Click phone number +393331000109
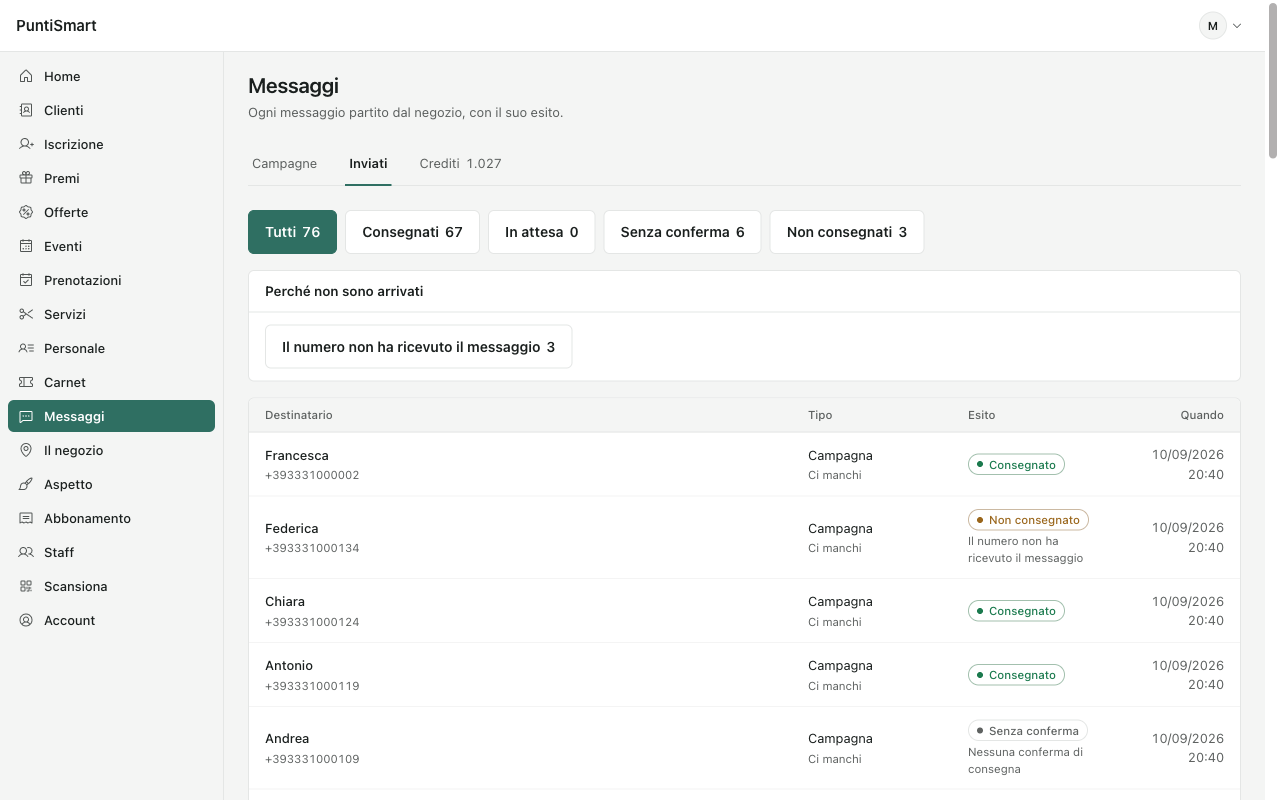1280x800 pixels. pyautogui.click(x=312, y=759)
